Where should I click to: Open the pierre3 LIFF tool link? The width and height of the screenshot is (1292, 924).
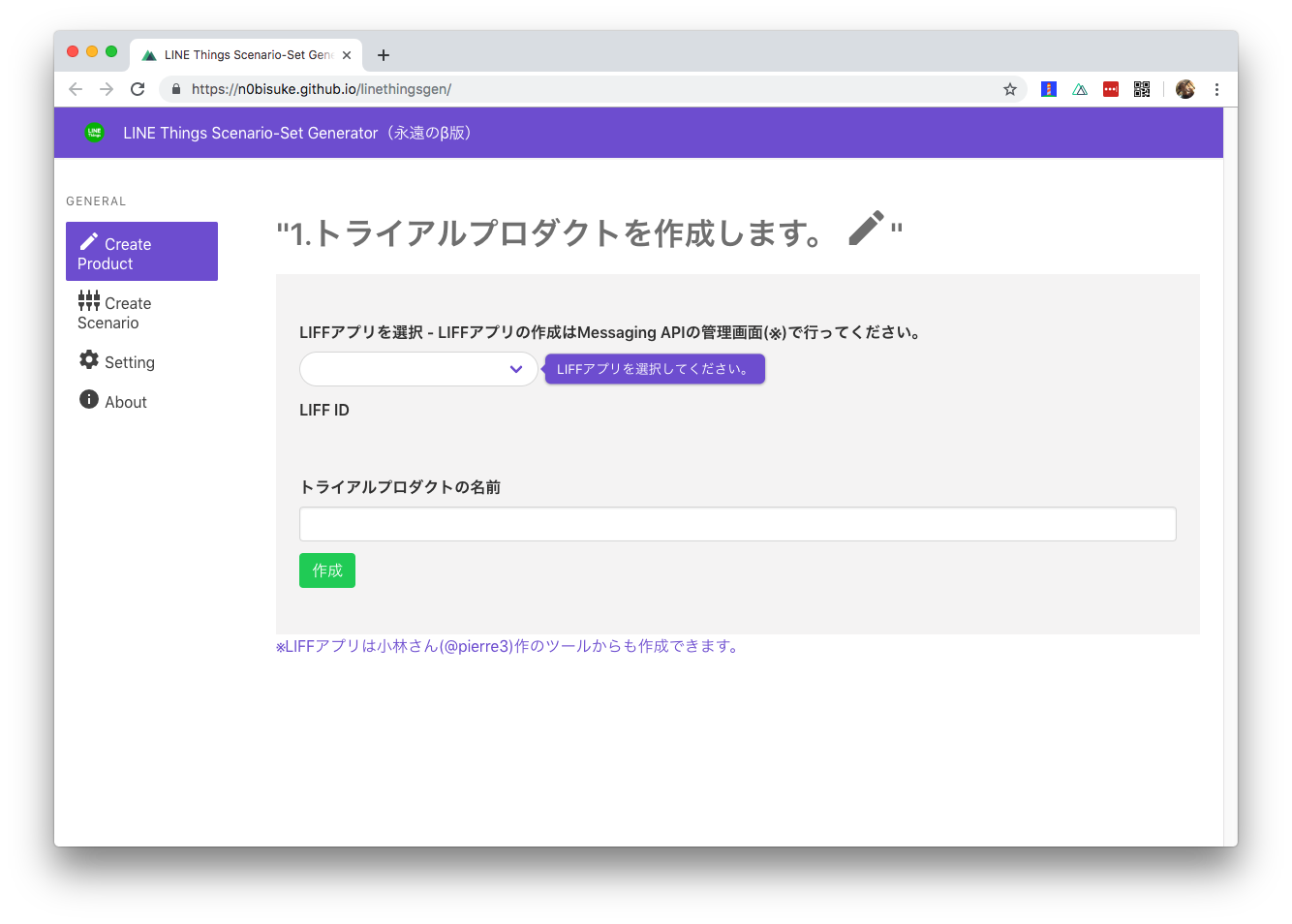[x=509, y=646]
